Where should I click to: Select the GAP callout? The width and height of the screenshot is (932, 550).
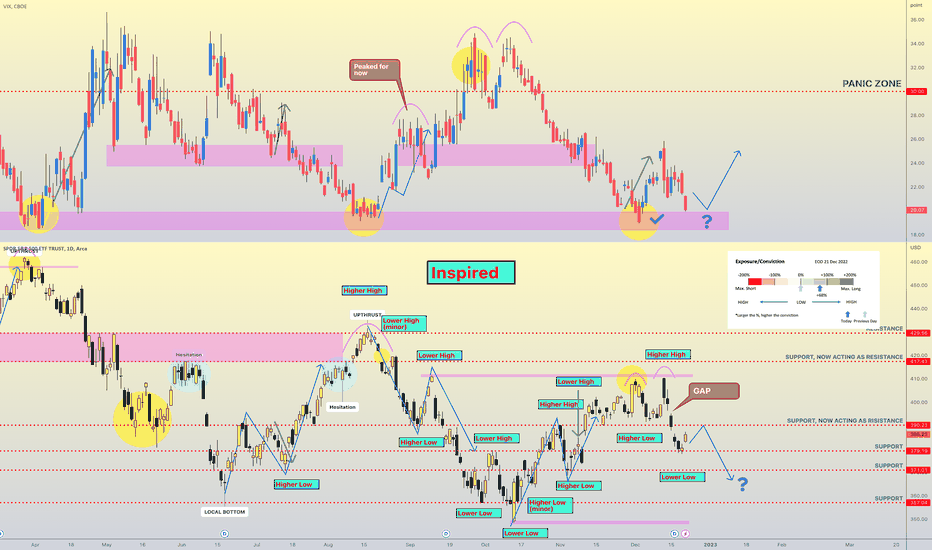[714, 391]
